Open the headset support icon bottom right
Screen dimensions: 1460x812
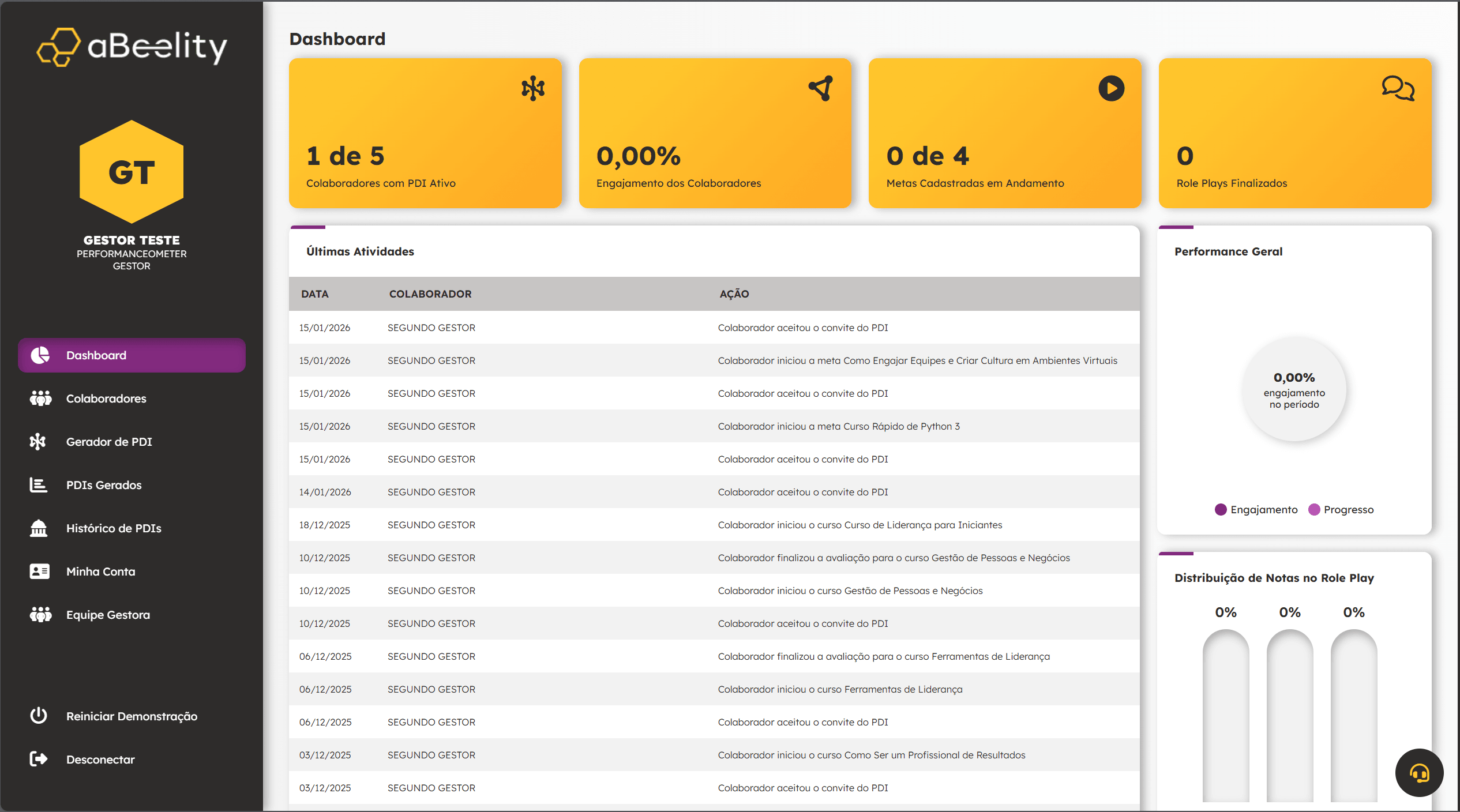pyautogui.click(x=1419, y=772)
